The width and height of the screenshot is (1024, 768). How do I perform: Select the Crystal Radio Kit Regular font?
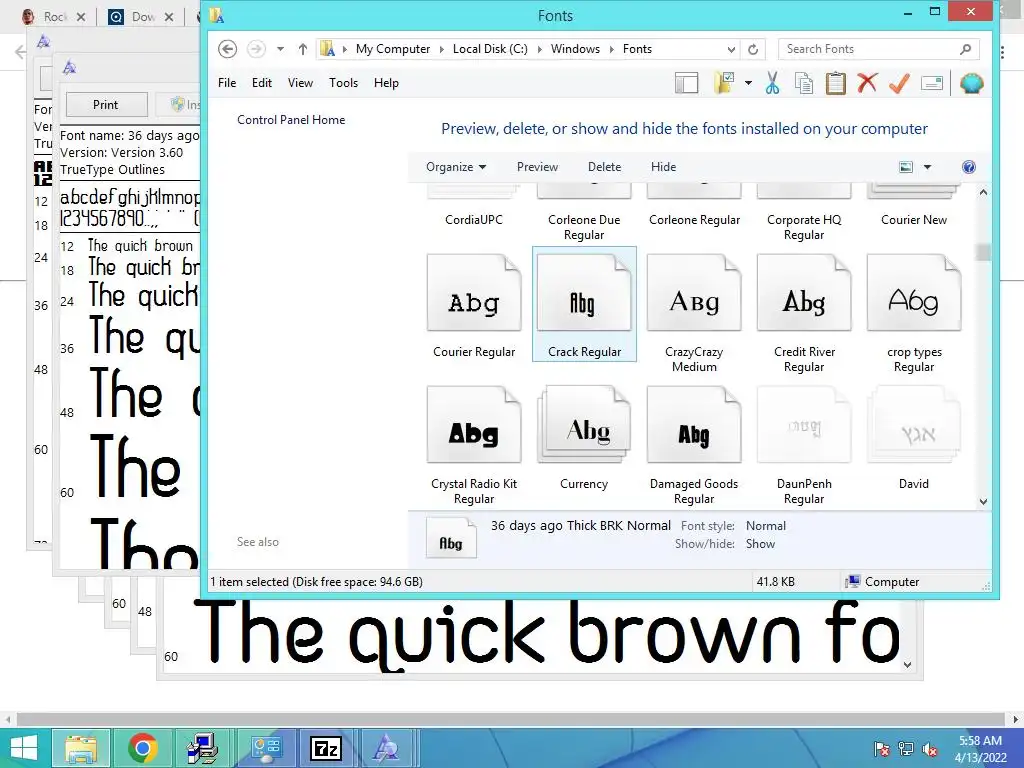click(474, 445)
